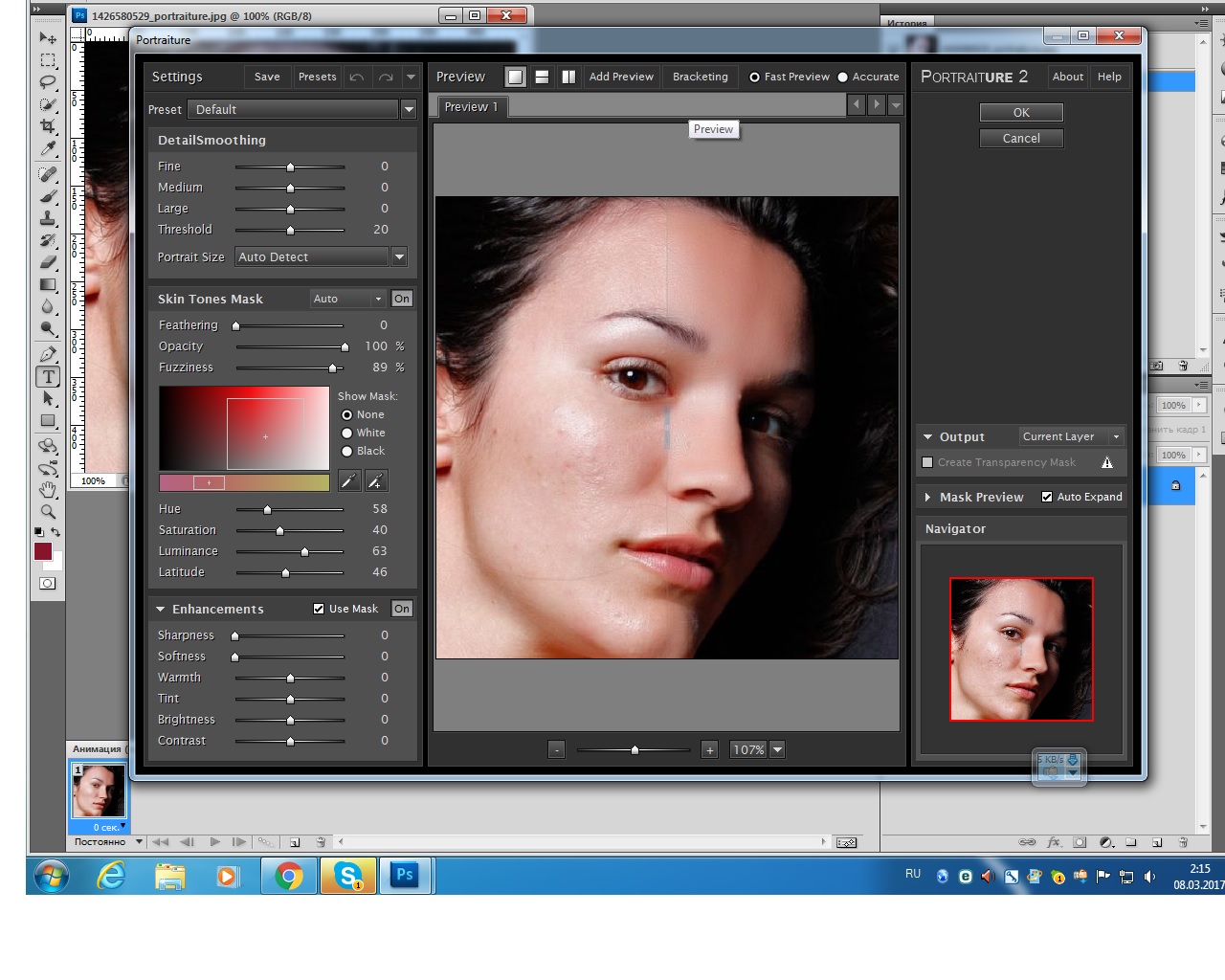Select the Eyedropper tool in Photoshop toolbar
Screen dimensions: 1225x980
pos(47,148)
